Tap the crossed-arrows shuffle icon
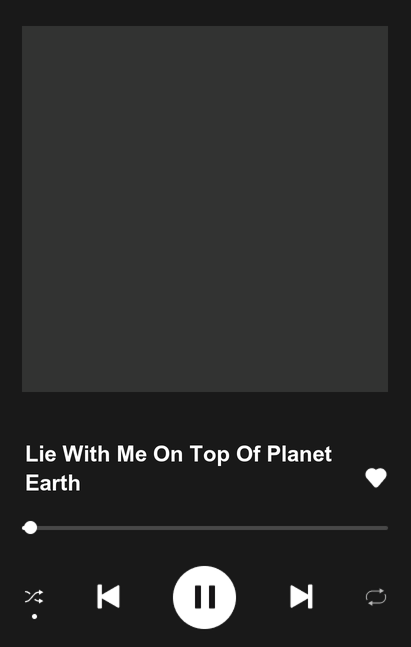The width and height of the screenshot is (411, 647). [34, 597]
